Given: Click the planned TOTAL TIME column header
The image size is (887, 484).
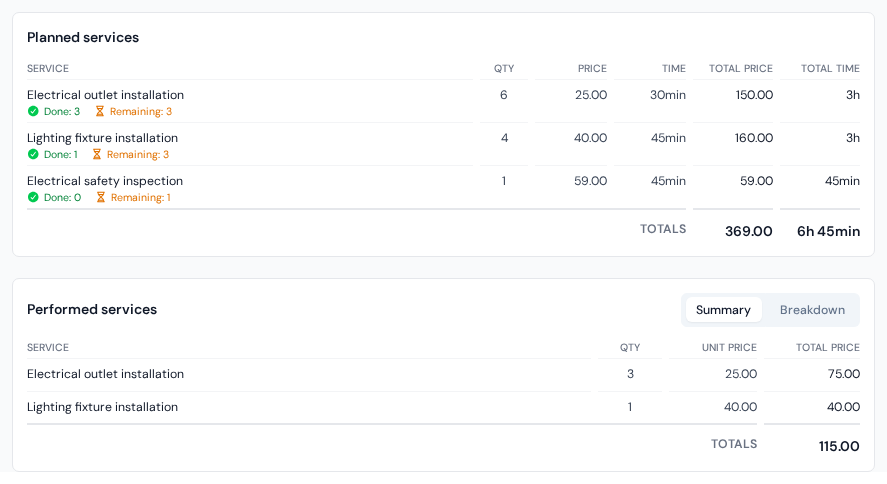Looking at the screenshot, I should [x=830, y=68].
